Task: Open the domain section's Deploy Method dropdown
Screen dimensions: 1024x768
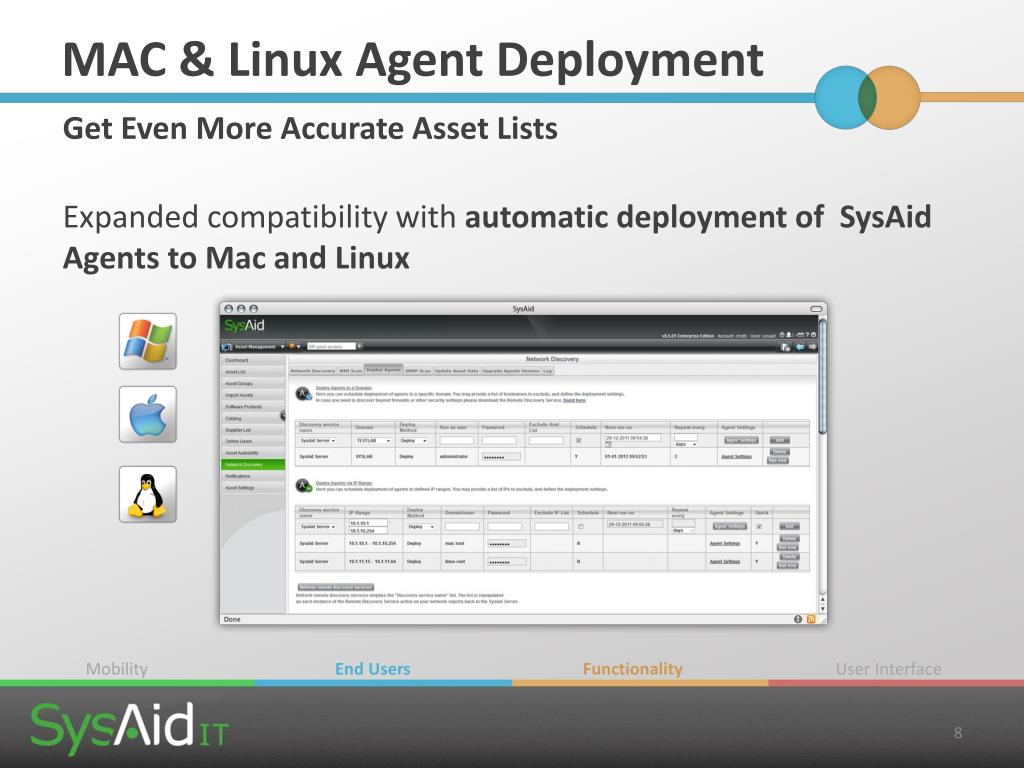Action: [x=413, y=441]
